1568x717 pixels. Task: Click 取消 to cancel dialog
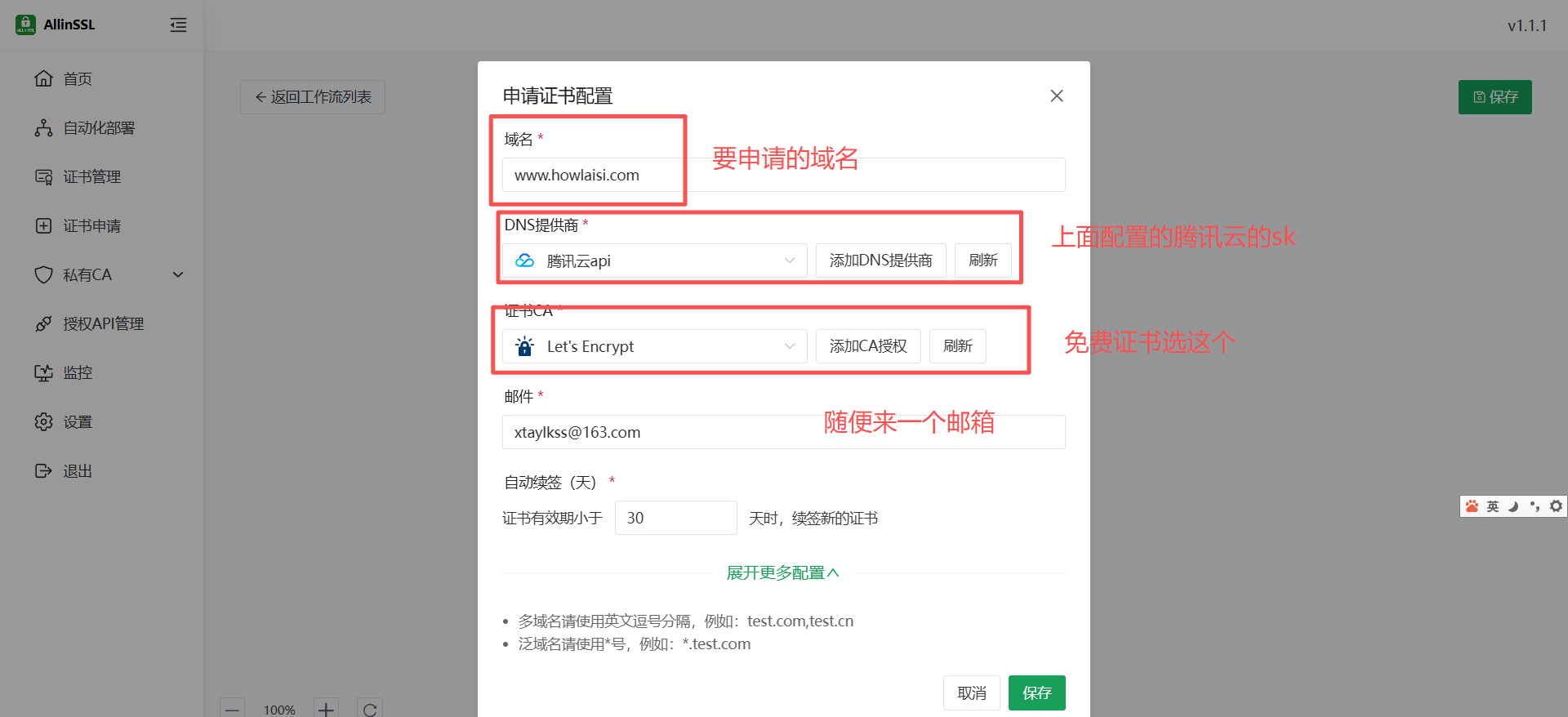(x=971, y=693)
